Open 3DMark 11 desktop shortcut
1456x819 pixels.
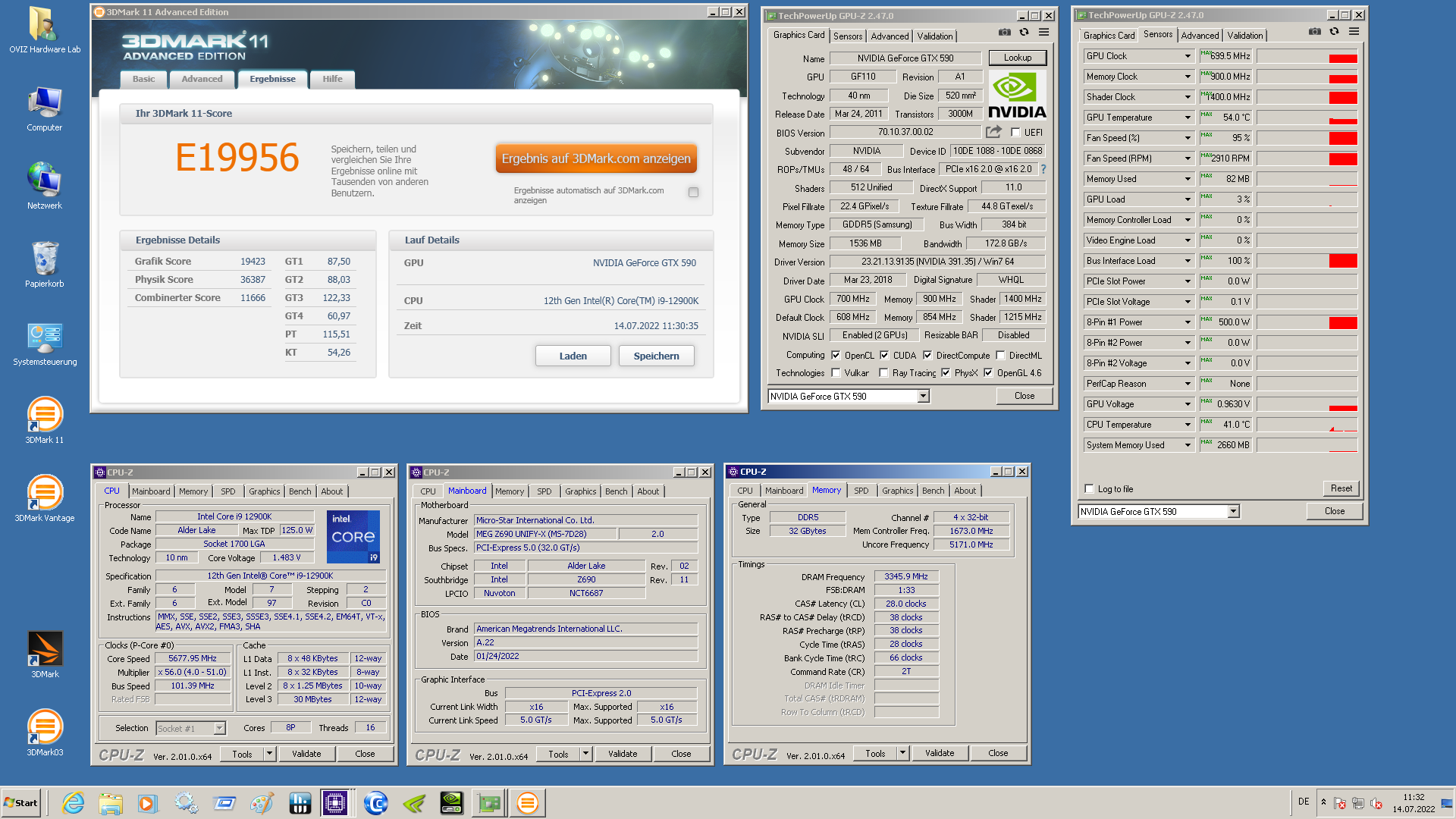pos(45,419)
